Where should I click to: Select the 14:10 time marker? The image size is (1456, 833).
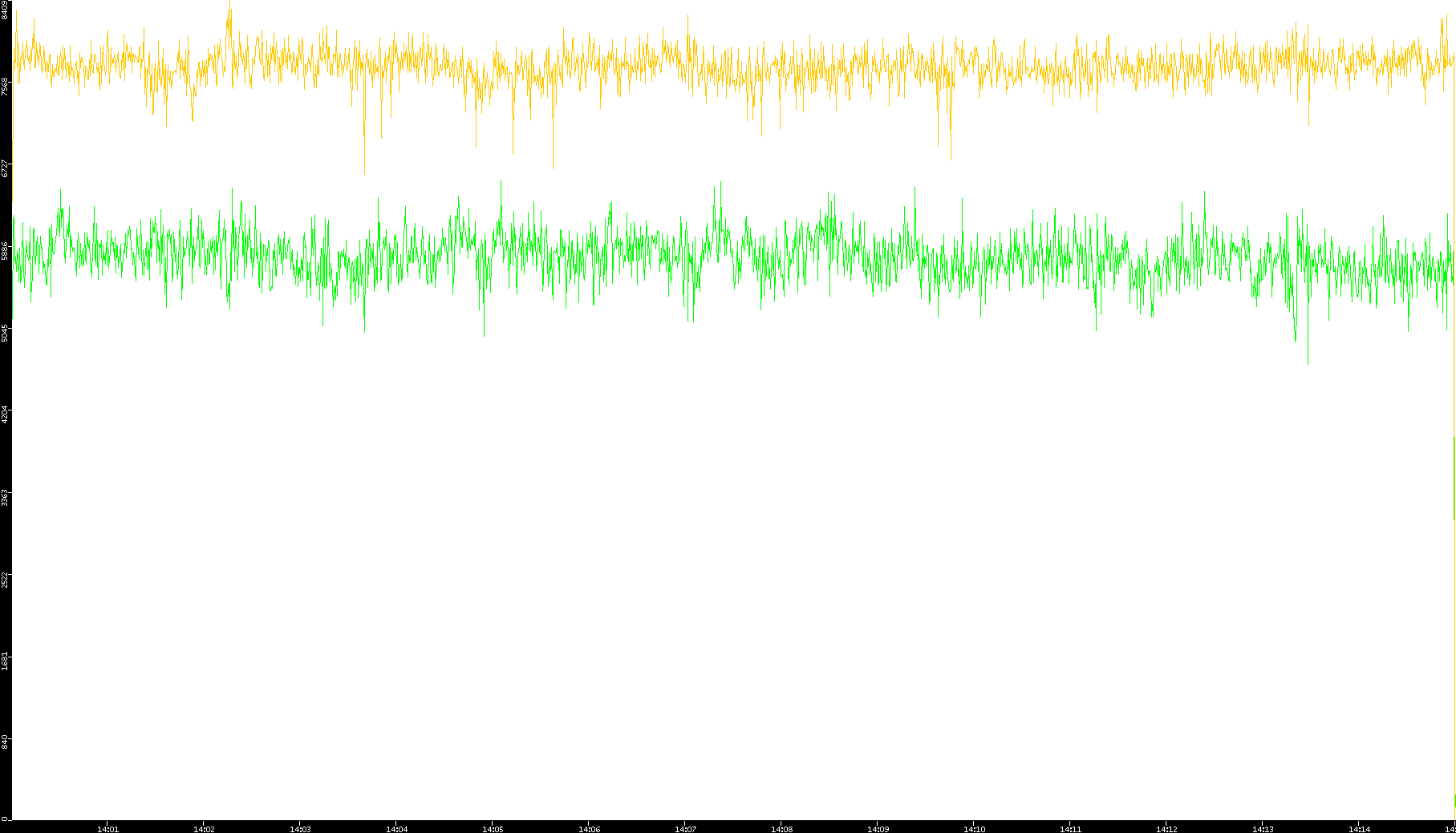(x=974, y=829)
